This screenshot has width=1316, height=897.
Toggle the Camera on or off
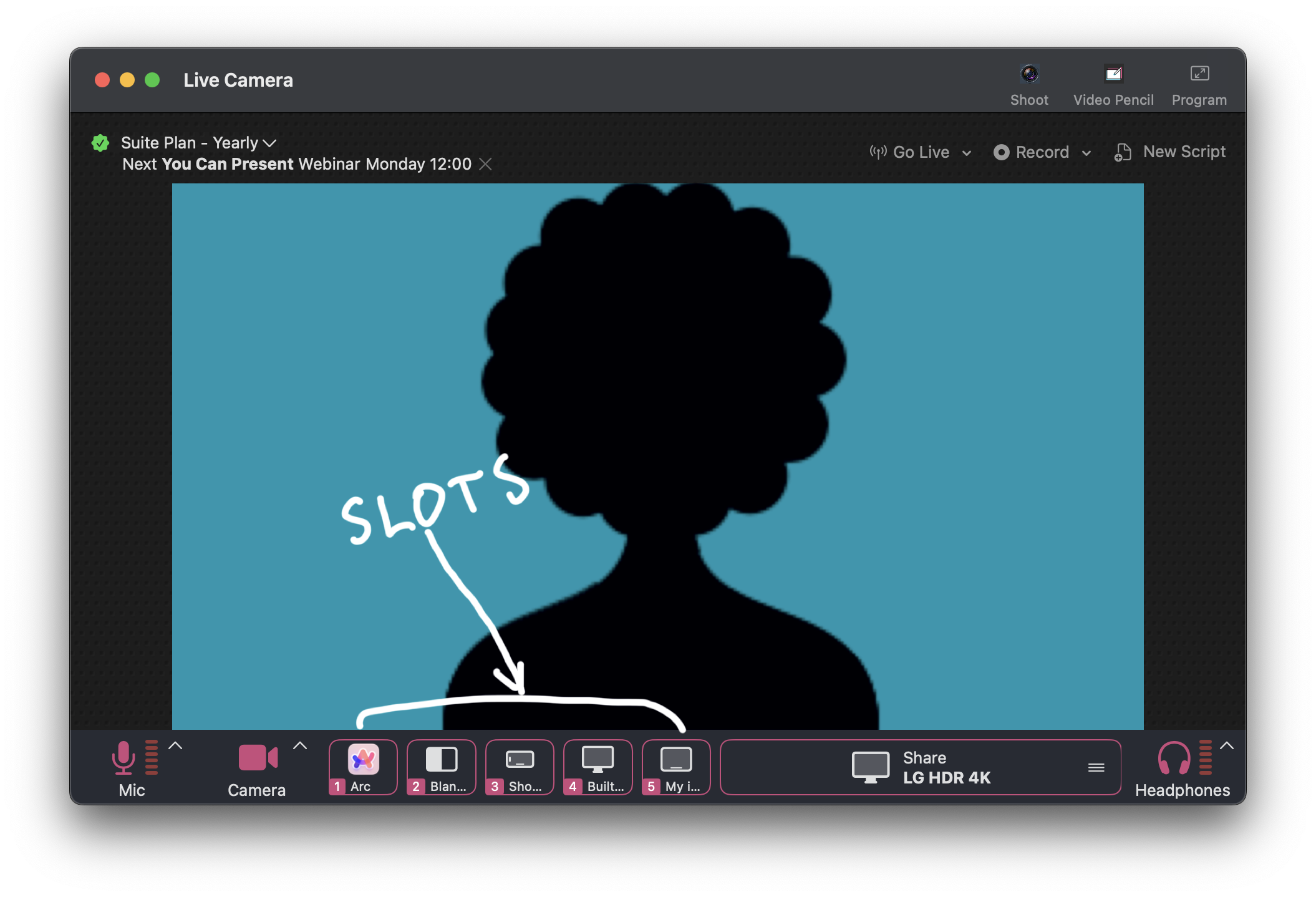tap(257, 758)
